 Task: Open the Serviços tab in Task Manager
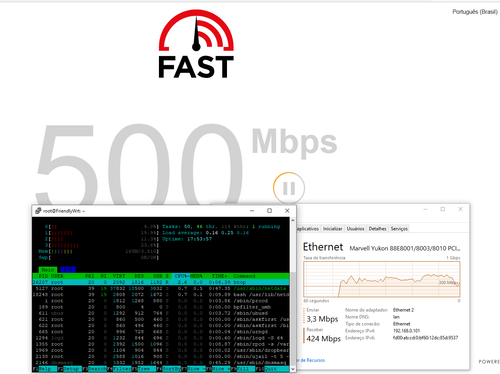click(399, 229)
